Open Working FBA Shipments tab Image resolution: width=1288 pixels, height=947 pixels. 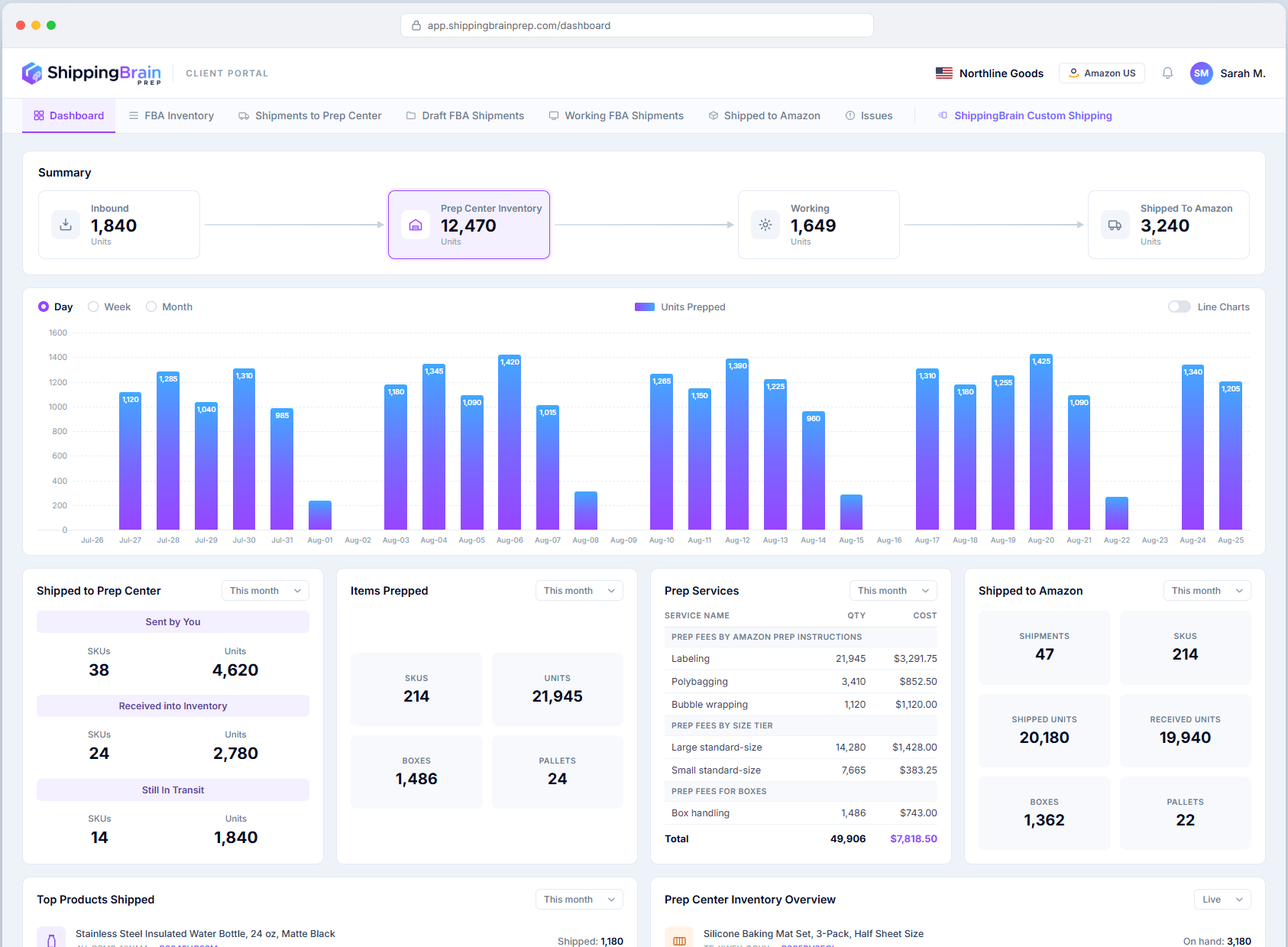click(616, 115)
